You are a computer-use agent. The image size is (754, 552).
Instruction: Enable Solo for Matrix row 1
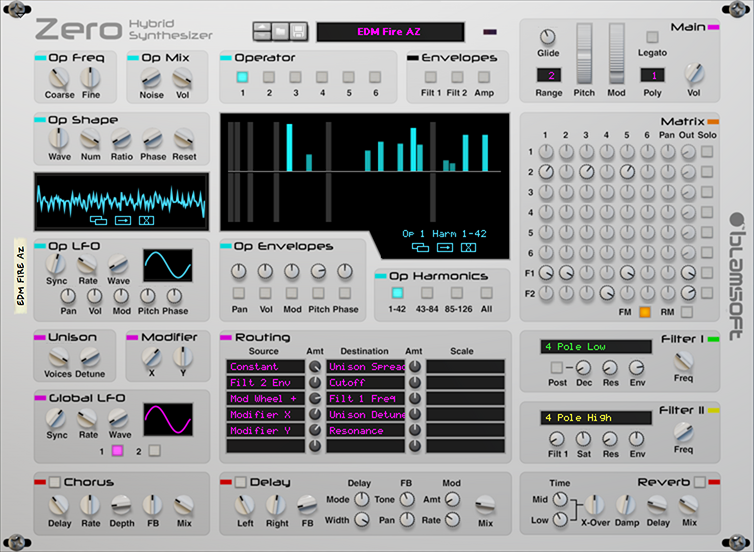pyautogui.click(x=707, y=152)
